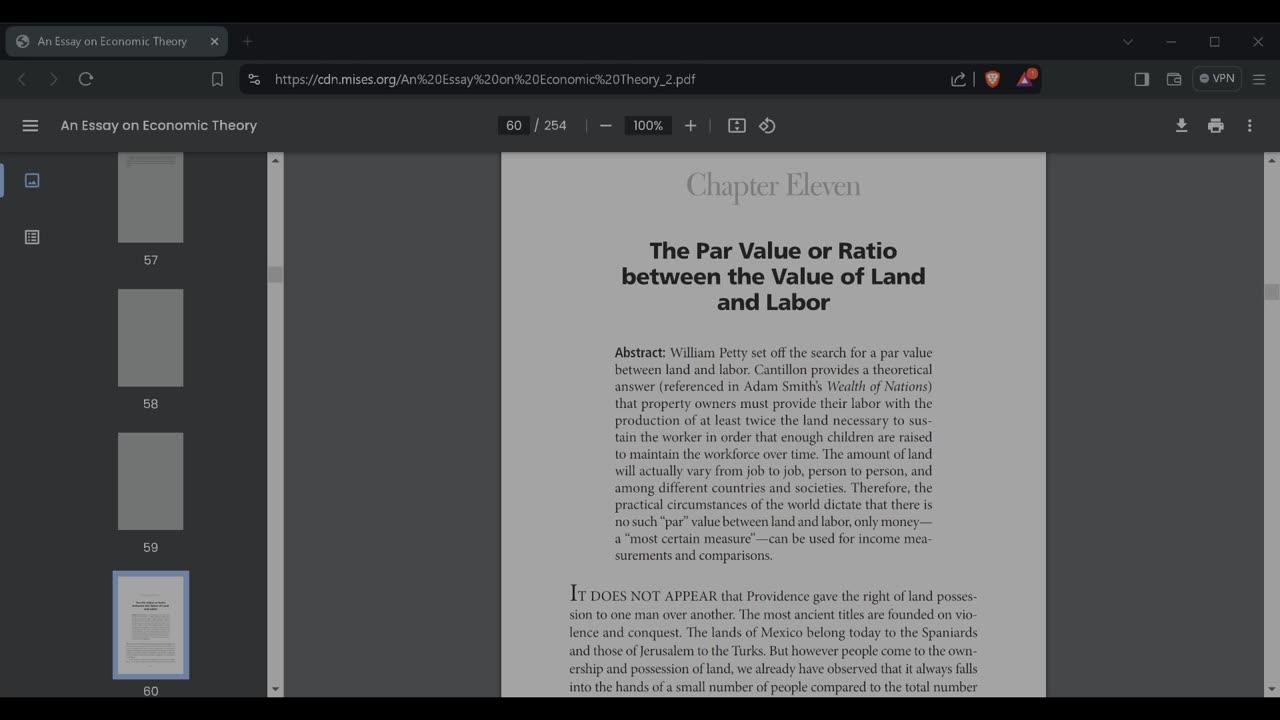Open the PDF viewer more actions menu
This screenshot has height=720, width=1280.
(1249, 126)
